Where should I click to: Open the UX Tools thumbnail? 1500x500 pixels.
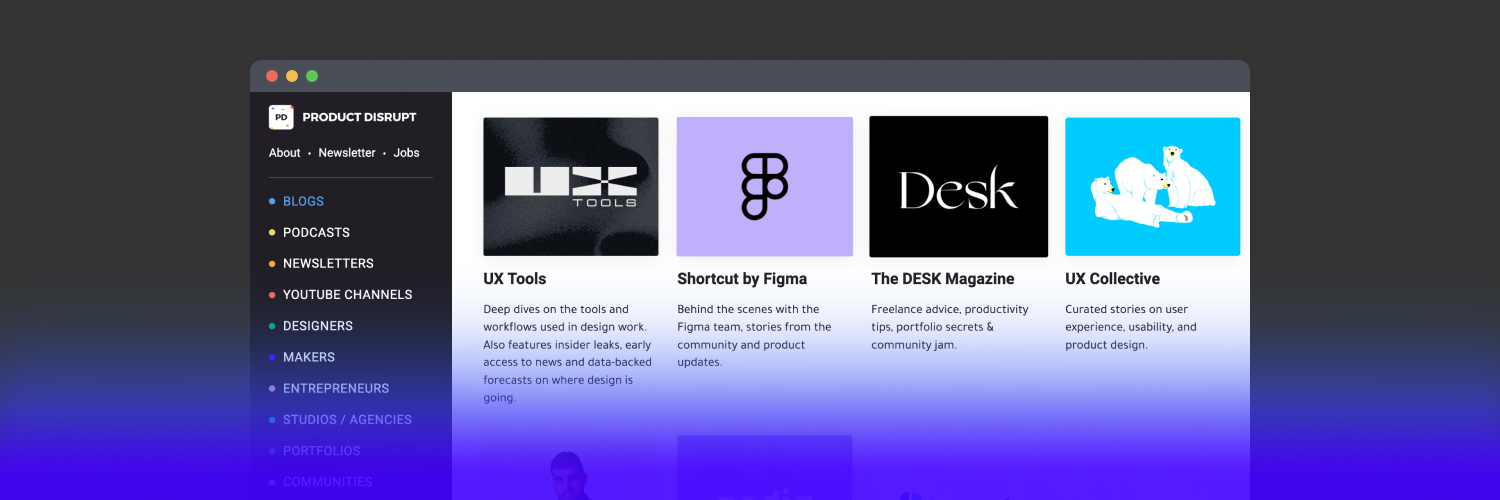[x=571, y=186]
